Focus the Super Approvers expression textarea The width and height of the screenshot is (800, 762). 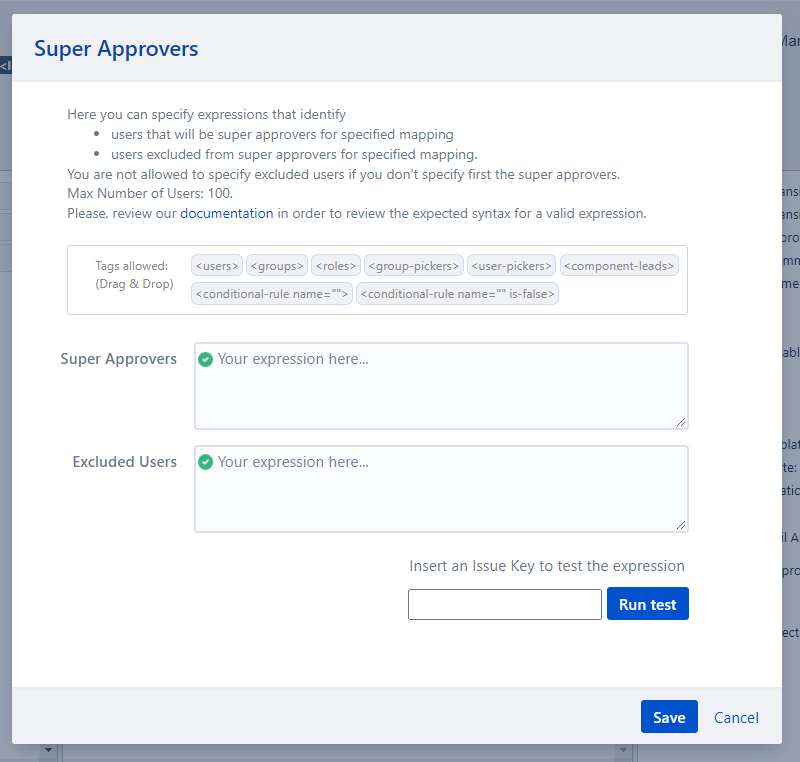(x=441, y=390)
